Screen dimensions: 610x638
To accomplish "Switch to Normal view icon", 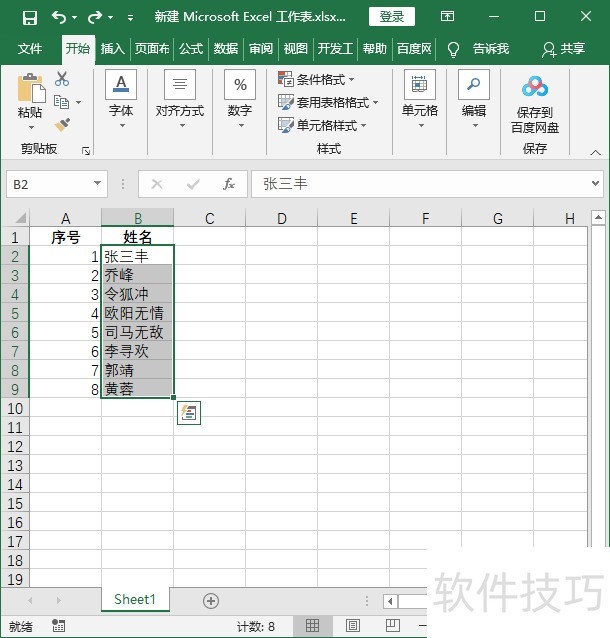I will tap(312, 626).
